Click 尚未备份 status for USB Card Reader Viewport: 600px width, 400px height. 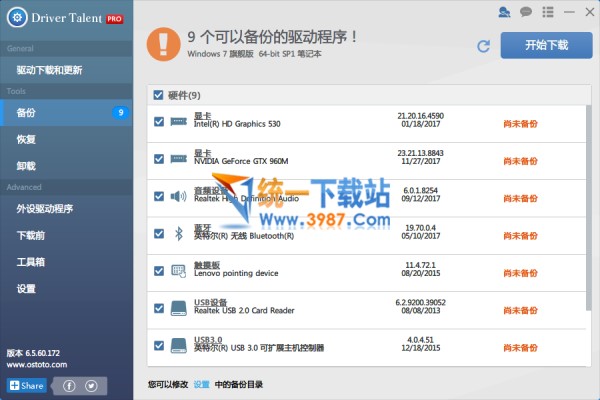520,310
